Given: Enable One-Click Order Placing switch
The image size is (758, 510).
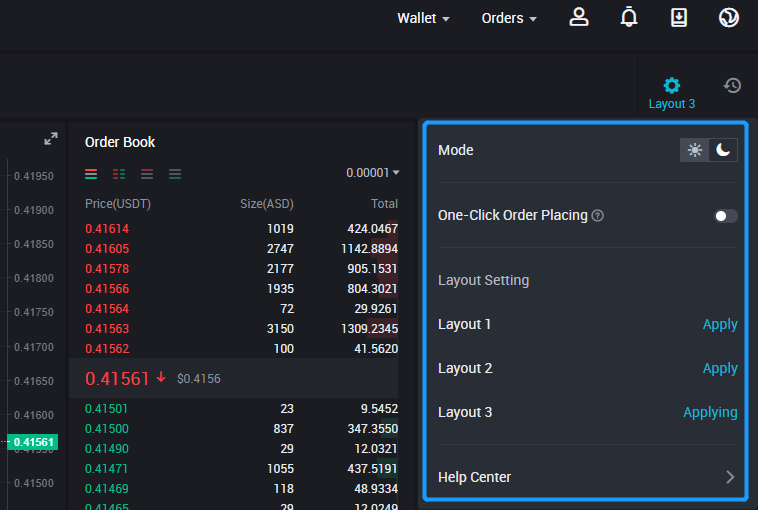Looking at the screenshot, I should [725, 216].
